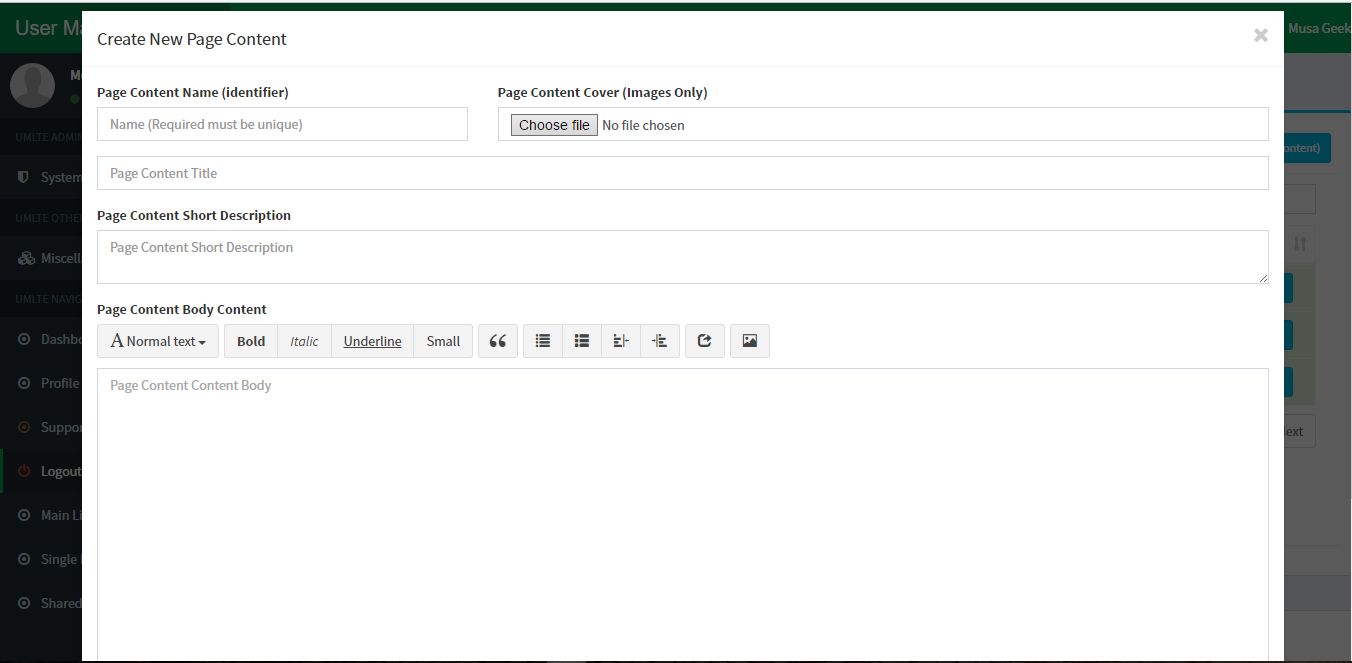Toggle Underline formatting in editor

tap(372, 341)
